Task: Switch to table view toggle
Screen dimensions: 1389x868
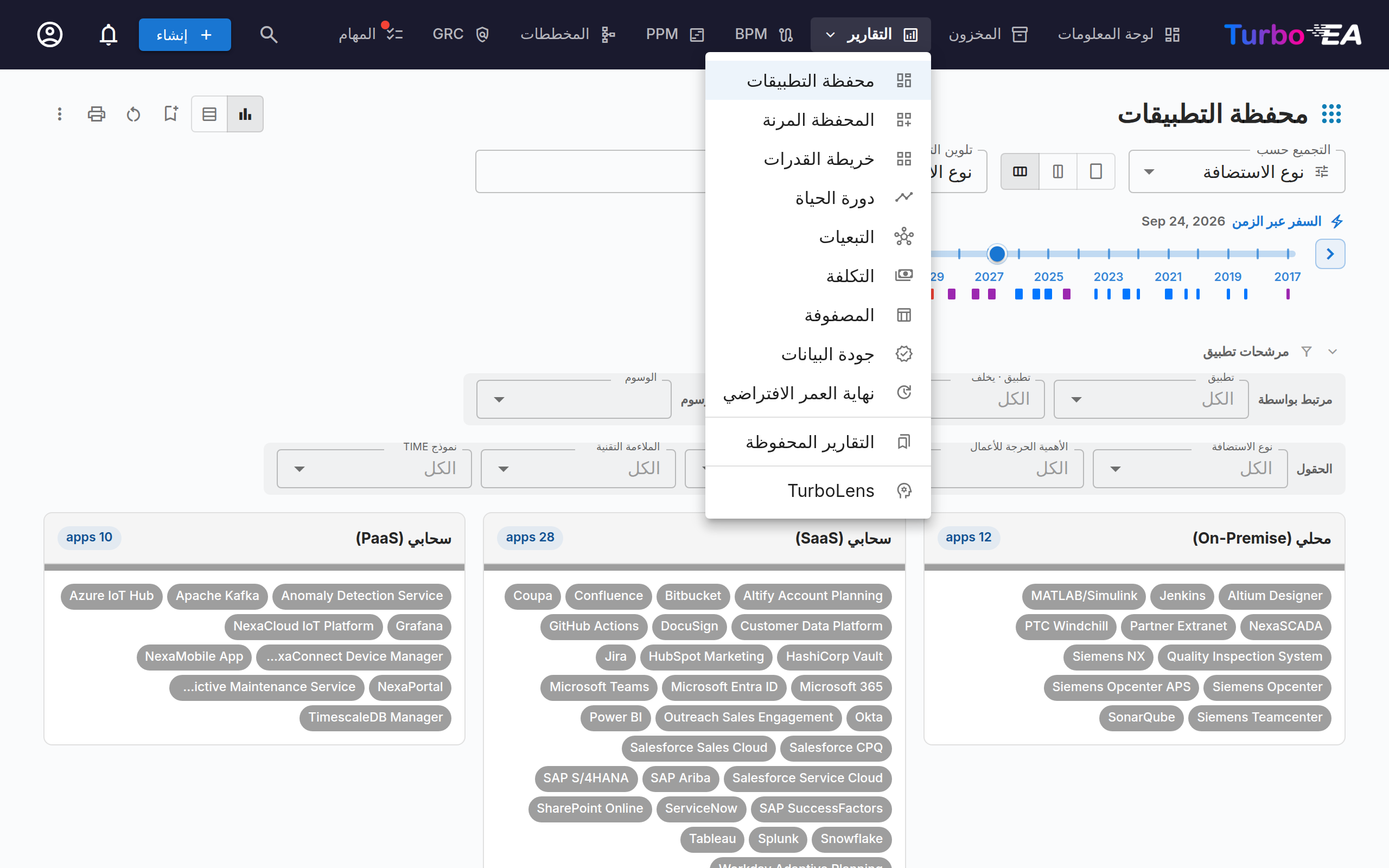Action: click(x=209, y=114)
